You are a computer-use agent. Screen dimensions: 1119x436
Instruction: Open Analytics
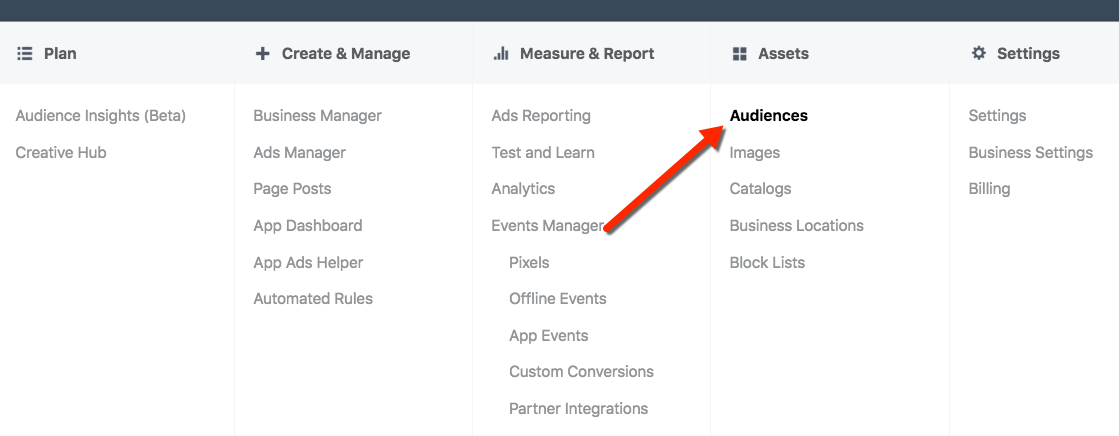click(x=523, y=189)
